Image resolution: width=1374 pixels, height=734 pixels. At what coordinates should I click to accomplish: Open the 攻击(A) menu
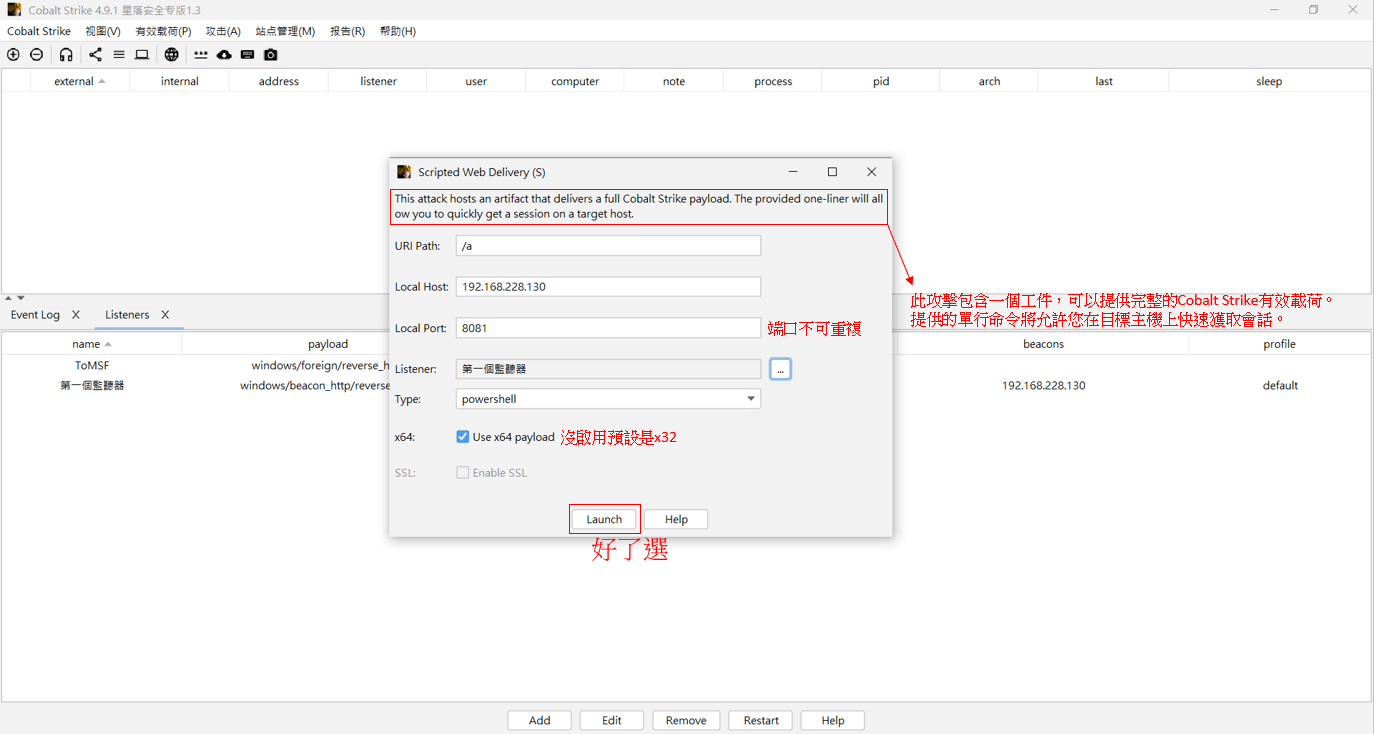coord(223,32)
